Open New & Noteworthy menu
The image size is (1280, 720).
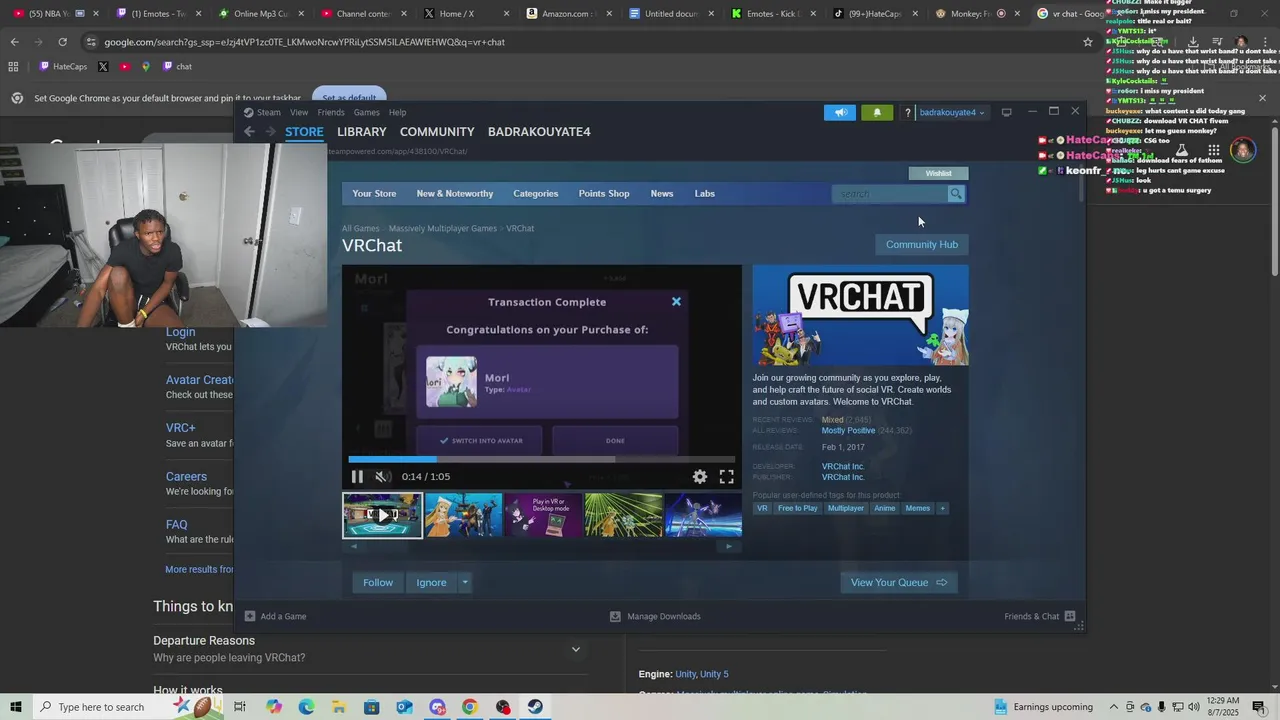[455, 194]
